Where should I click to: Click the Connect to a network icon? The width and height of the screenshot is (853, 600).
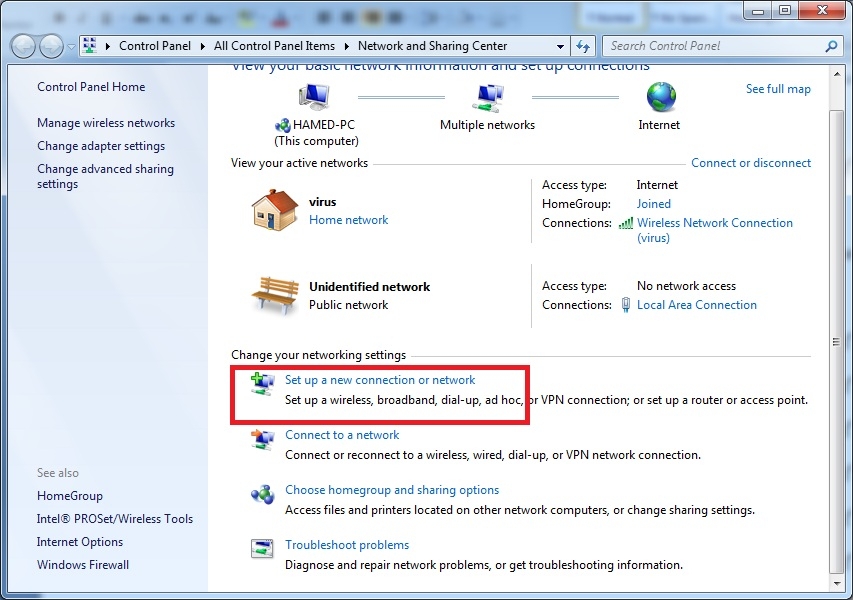262,438
